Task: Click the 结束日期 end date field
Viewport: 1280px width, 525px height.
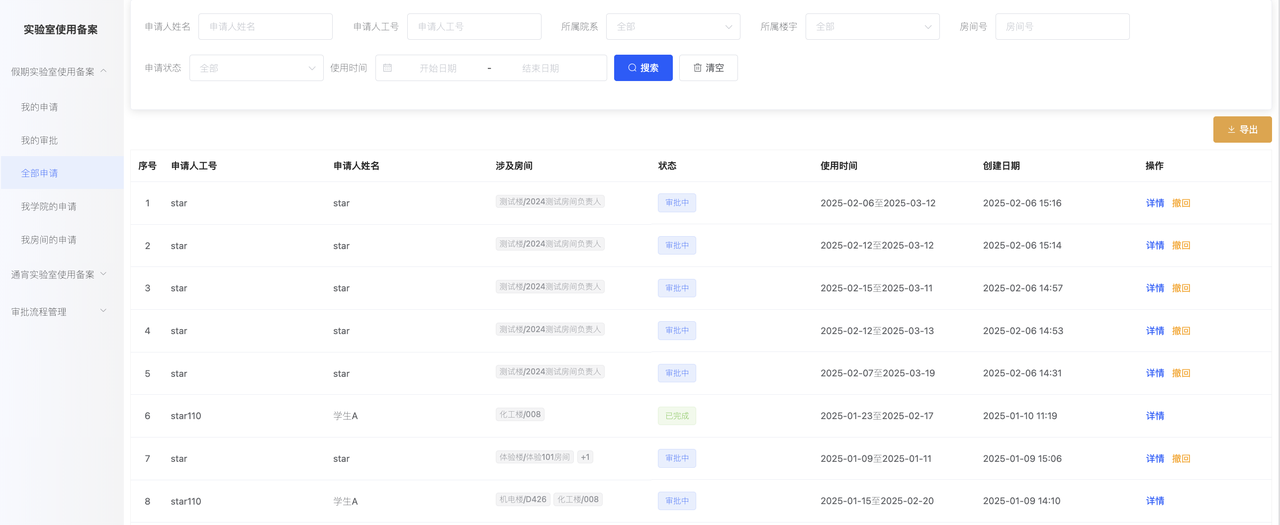Action: click(541, 68)
